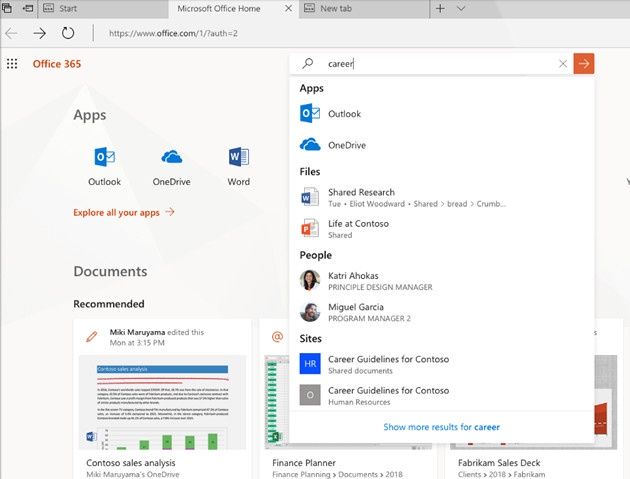This screenshot has height=479, width=630.
Task: Open the HR Career Guidelines for Contoso site
Action: click(442, 364)
